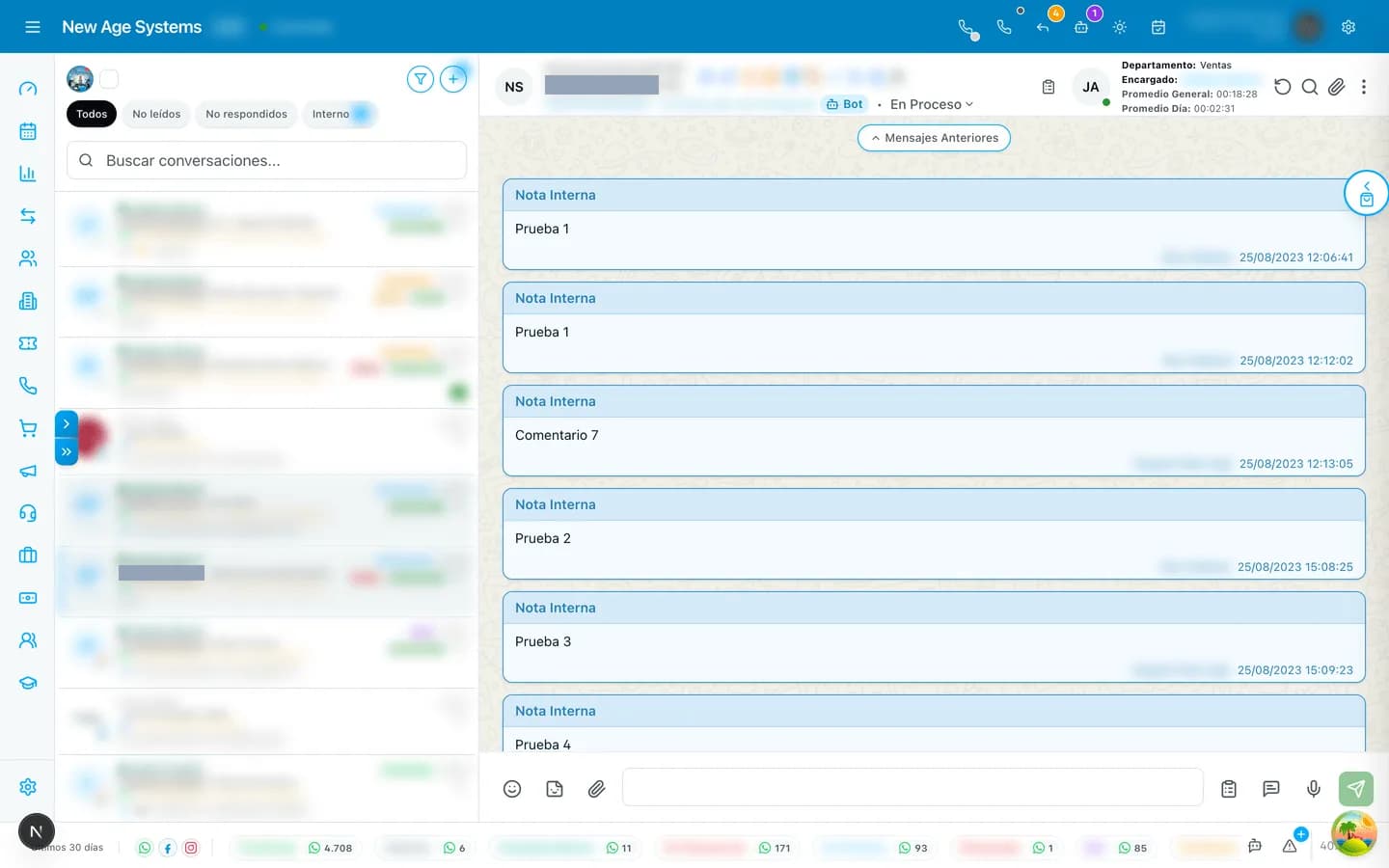This screenshot has width=1389, height=868.
Task: Click the NS contact avatar
Action: point(514,87)
